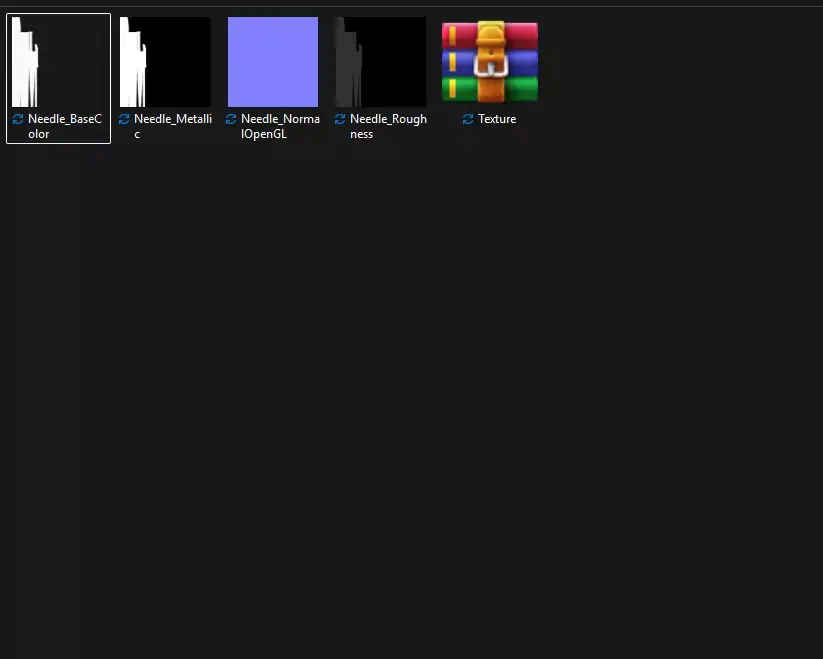Click the Texture archive name label
The image size is (823, 659).
[497, 119]
